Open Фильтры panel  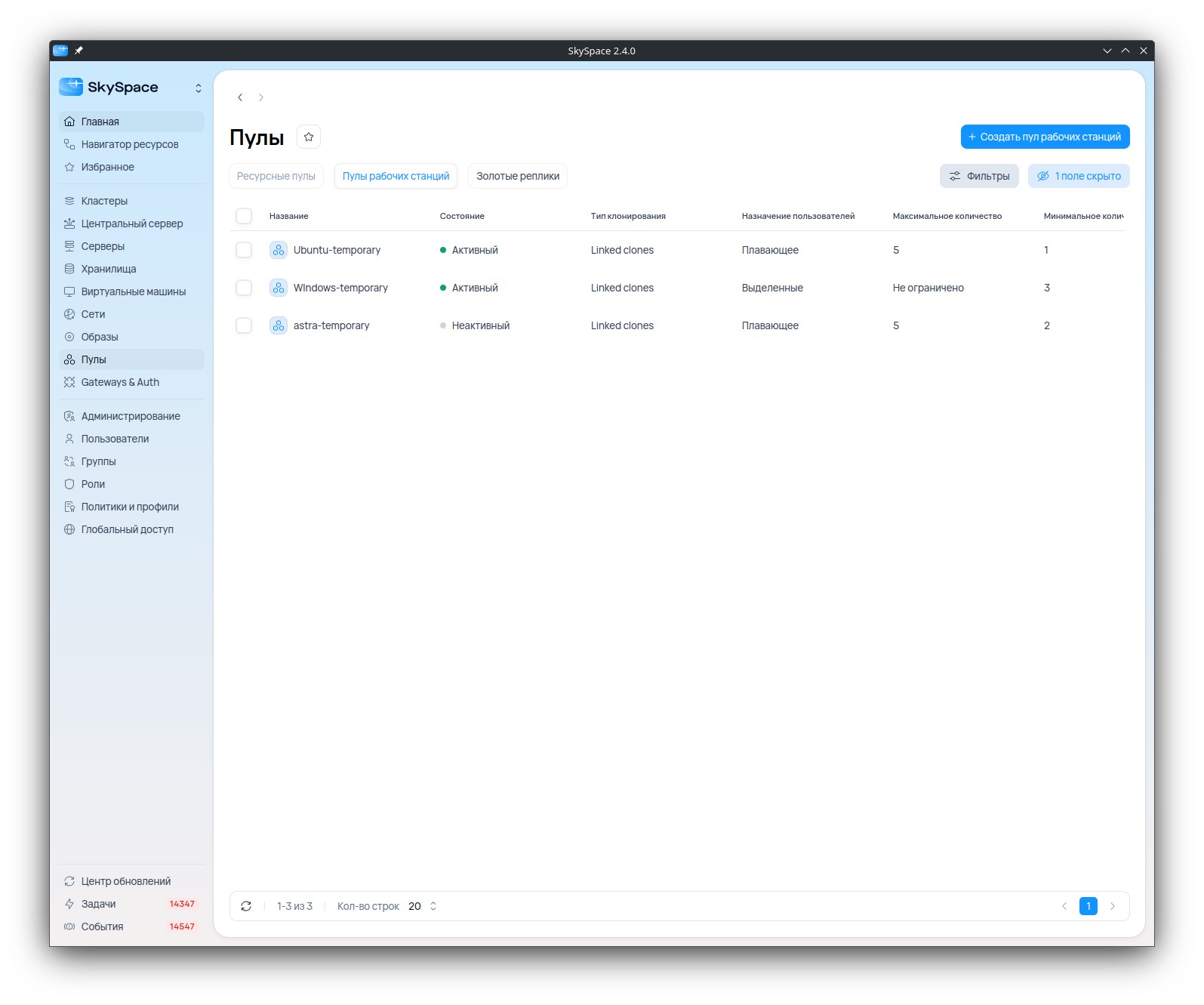pyautogui.click(x=979, y=176)
